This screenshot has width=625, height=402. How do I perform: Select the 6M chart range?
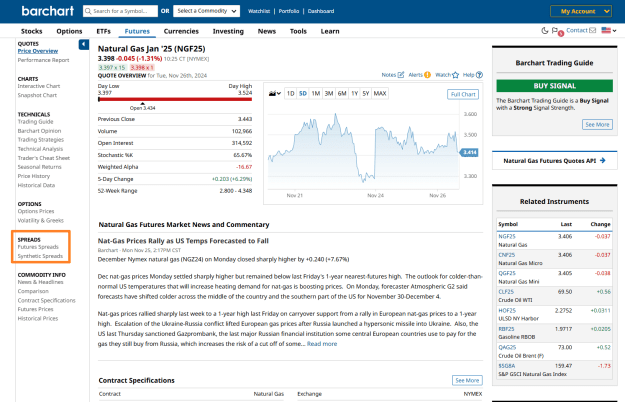click(x=342, y=94)
